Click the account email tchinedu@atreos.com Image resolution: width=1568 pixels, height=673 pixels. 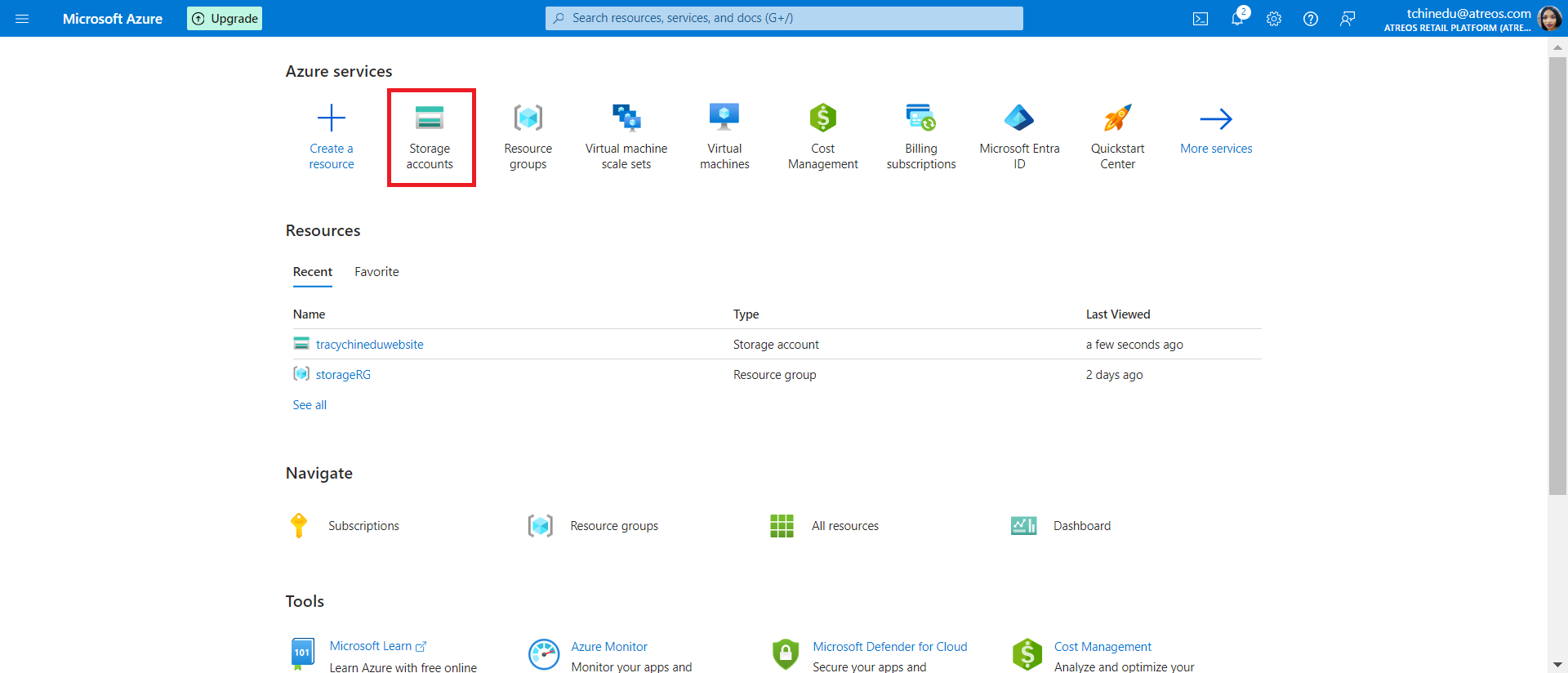click(x=1468, y=13)
